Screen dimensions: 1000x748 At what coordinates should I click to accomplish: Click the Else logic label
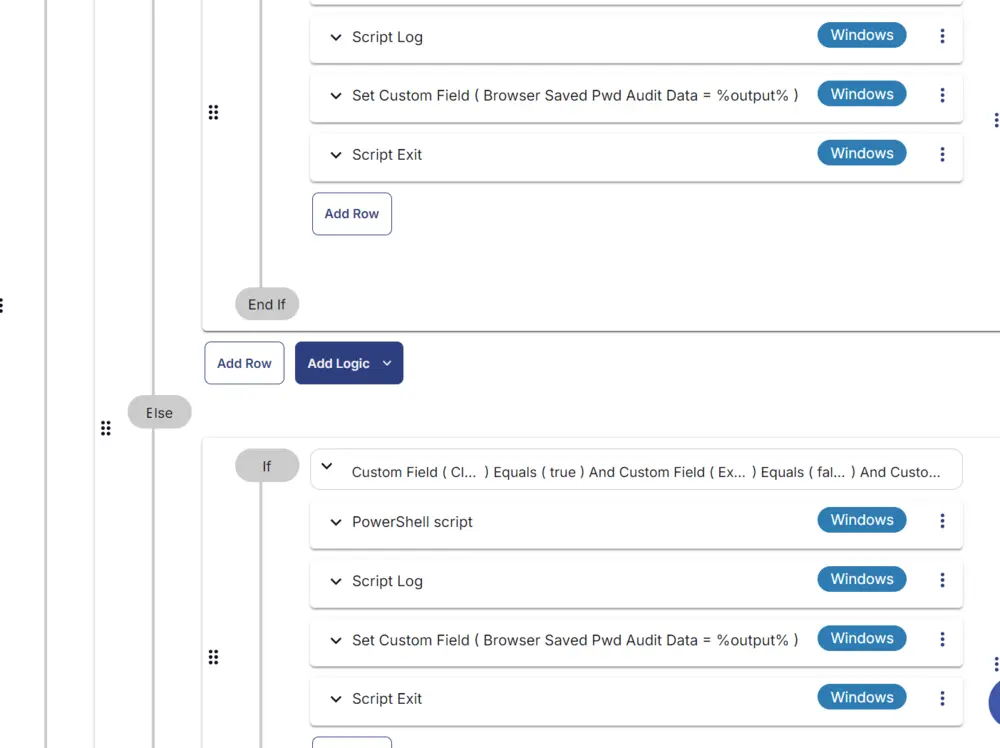point(159,413)
